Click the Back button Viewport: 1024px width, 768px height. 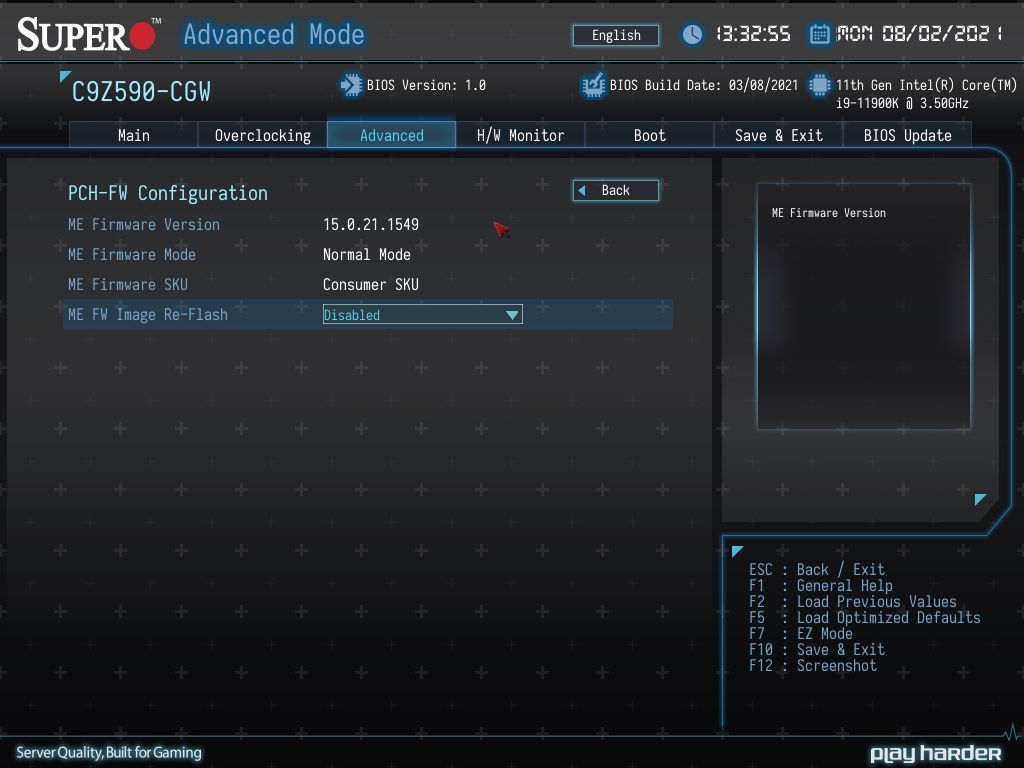616,191
